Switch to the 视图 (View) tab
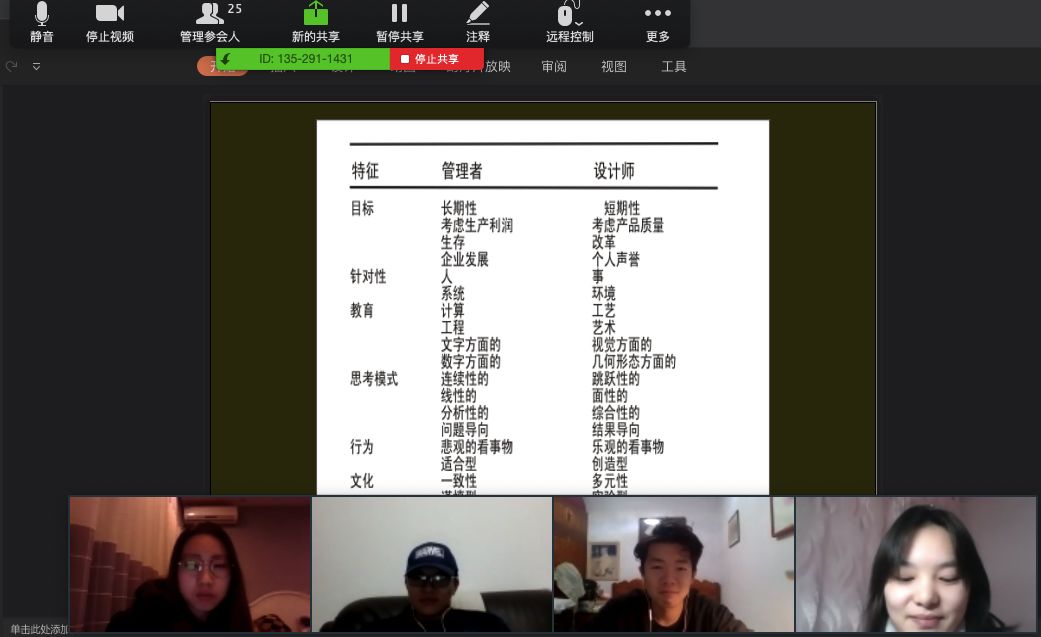1041x637 pixels. (614, 67)
